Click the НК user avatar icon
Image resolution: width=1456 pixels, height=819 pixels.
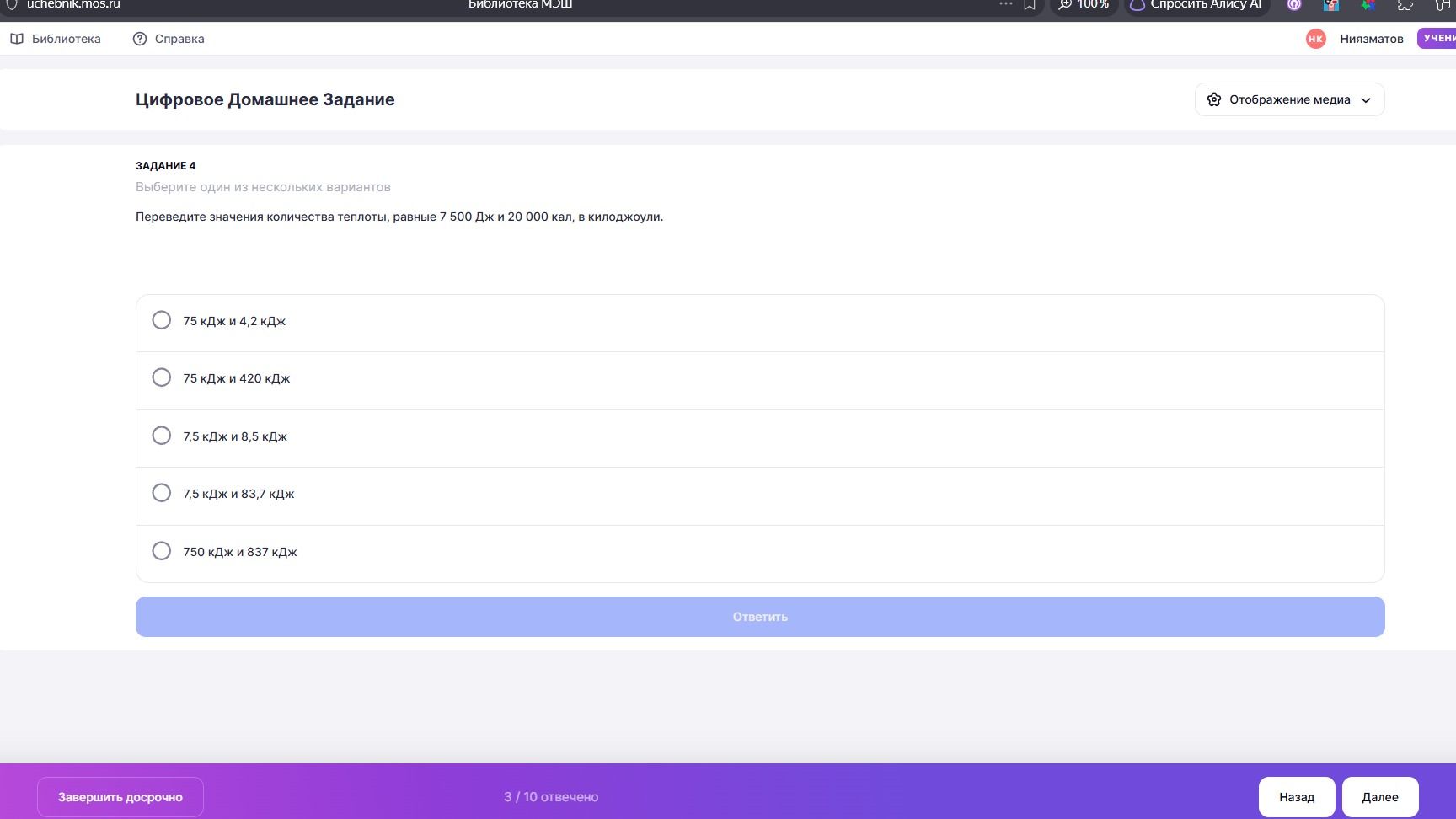click(1315, 39)
